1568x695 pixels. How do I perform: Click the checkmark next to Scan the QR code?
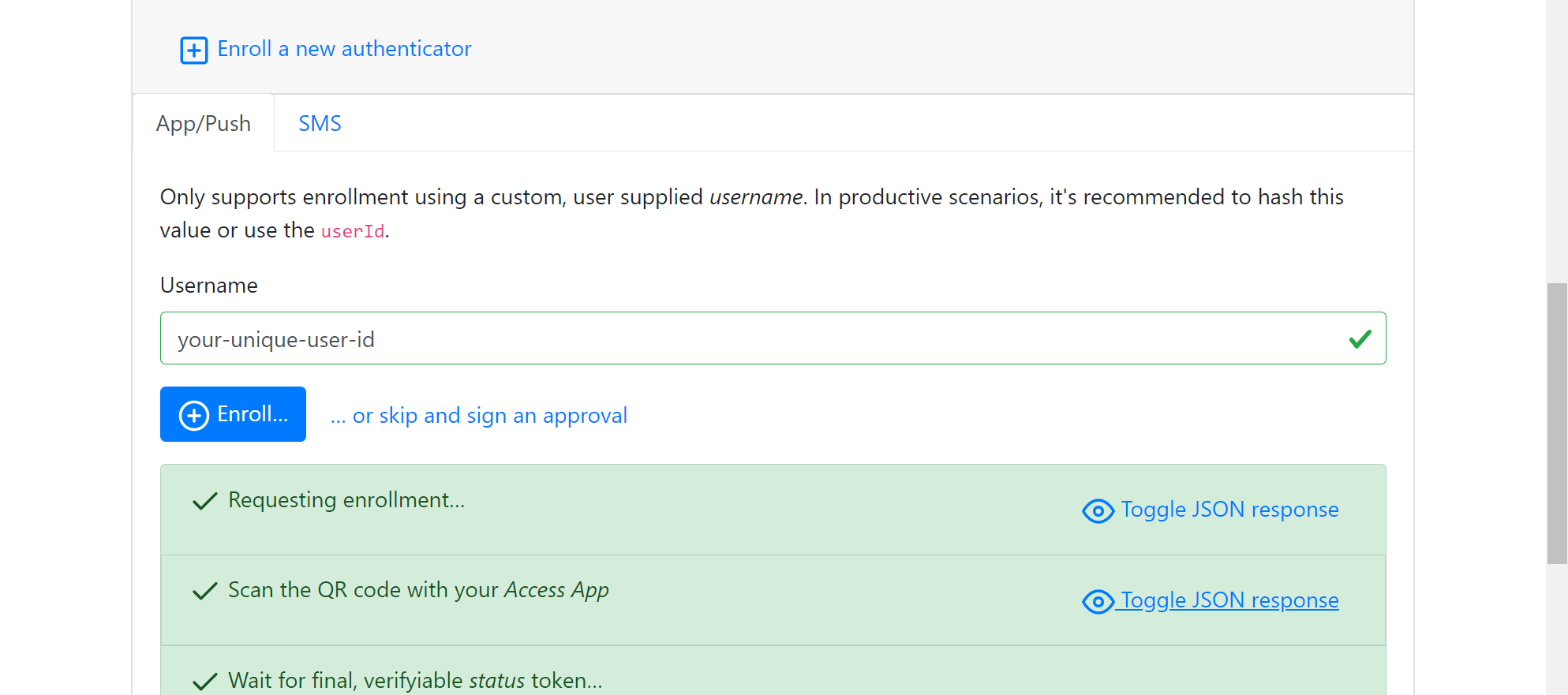coord(204,591)
